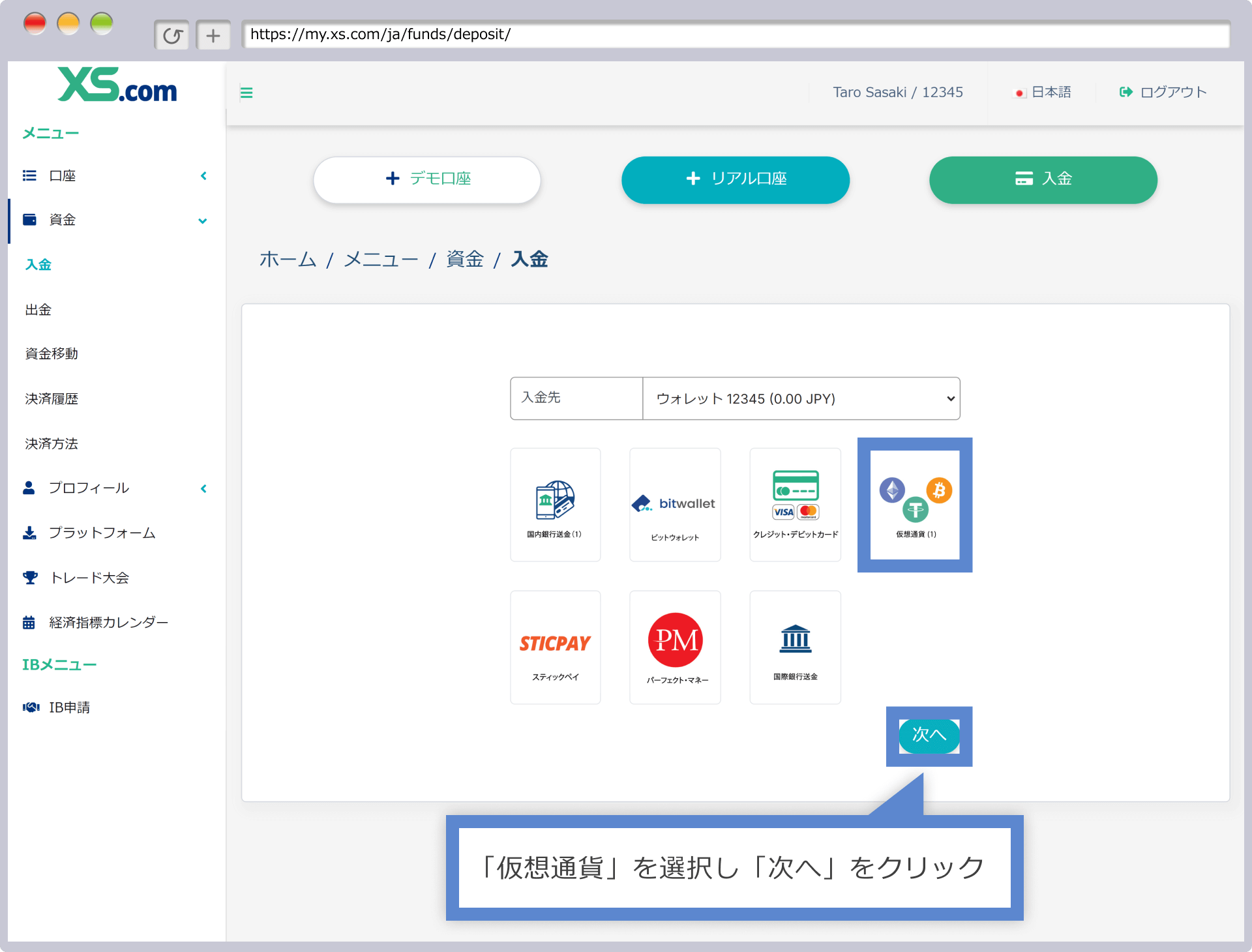
Task: Select クレジット・デビットカード payment method
Action: click(x=795, y=505)
